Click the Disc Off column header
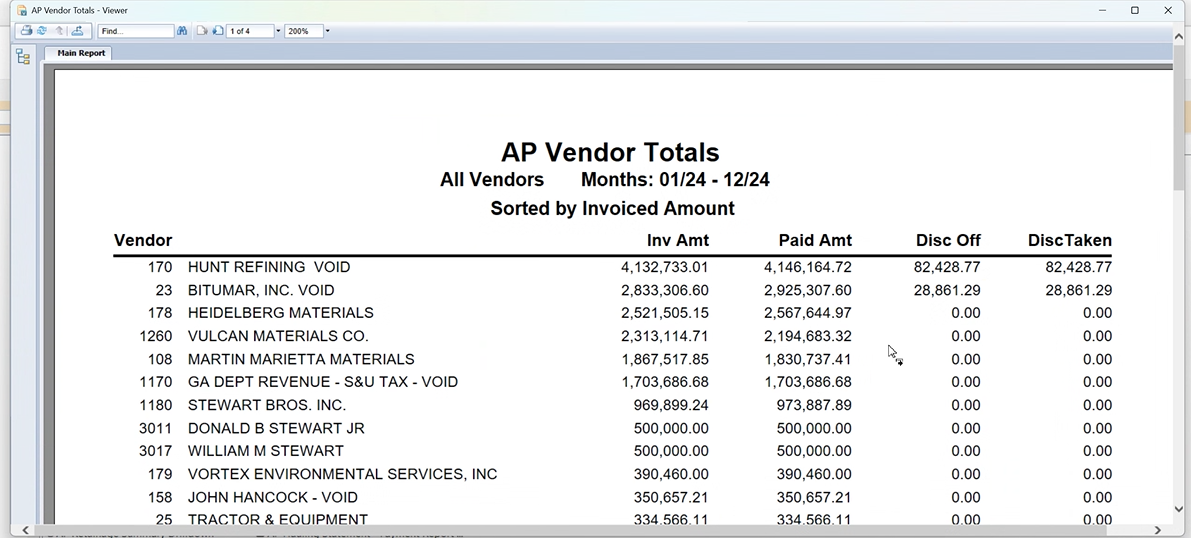1191x538 pixels. [x=948, y=241]
